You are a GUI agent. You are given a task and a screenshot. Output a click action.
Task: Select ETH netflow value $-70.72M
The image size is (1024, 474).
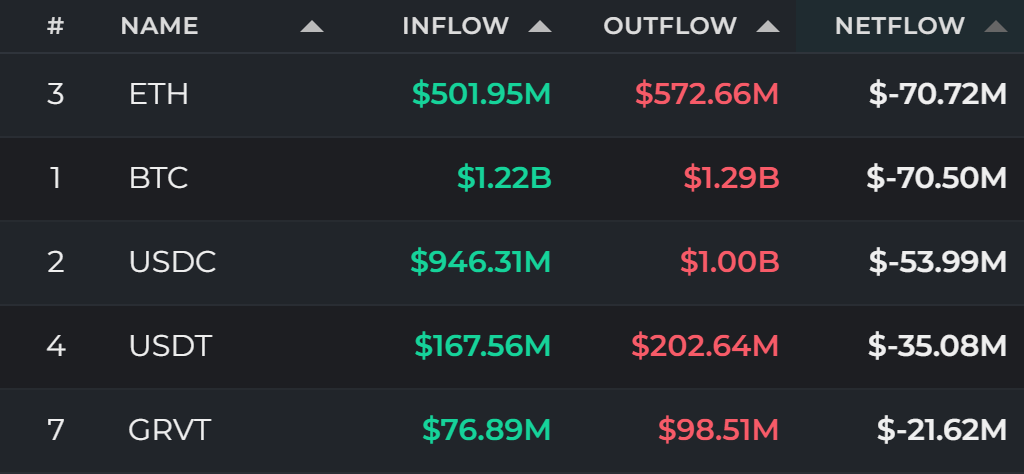938,95
